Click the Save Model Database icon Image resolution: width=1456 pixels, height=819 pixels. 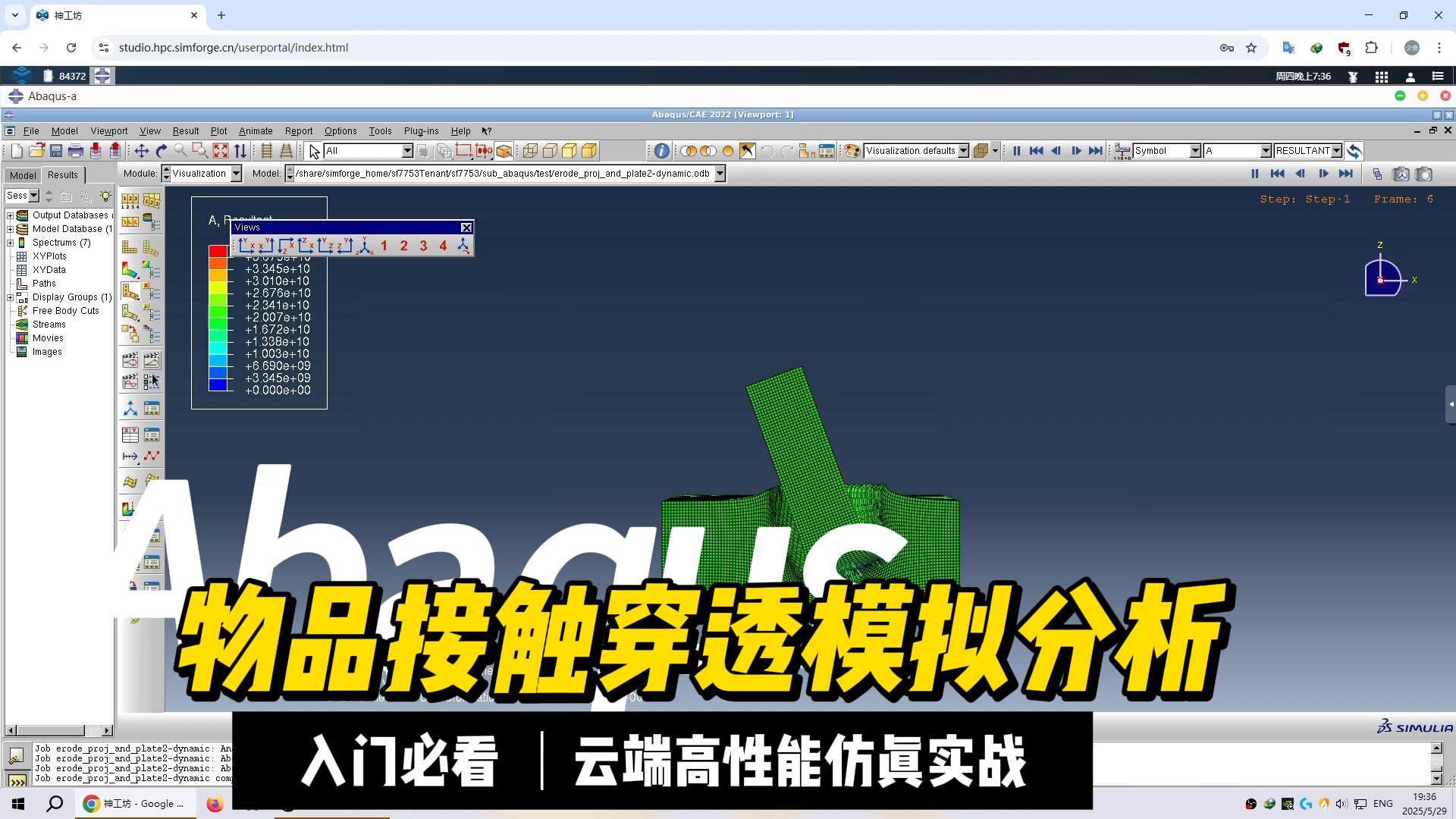click(x=56, y=151)
